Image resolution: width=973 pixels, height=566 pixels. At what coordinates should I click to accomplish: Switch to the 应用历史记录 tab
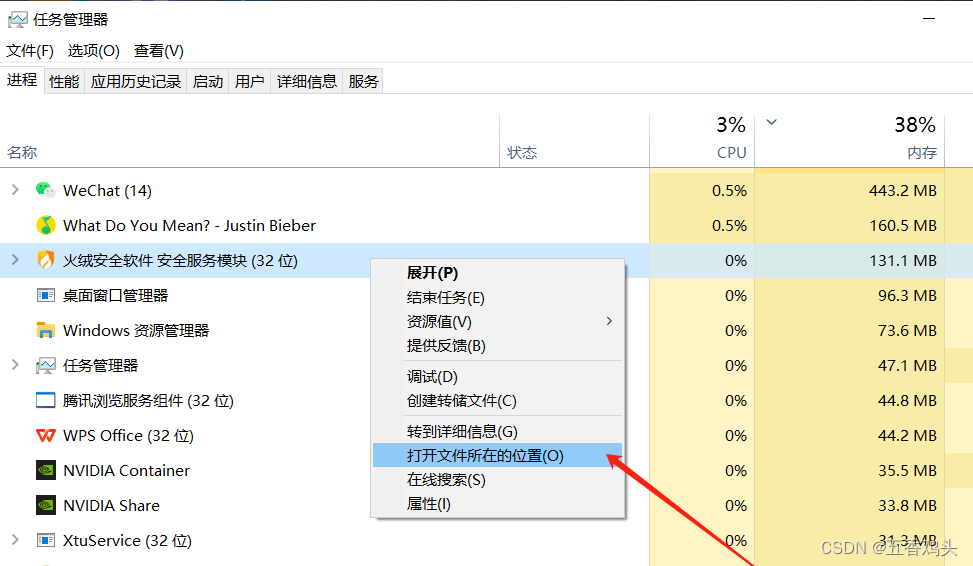tap(135, 81)
